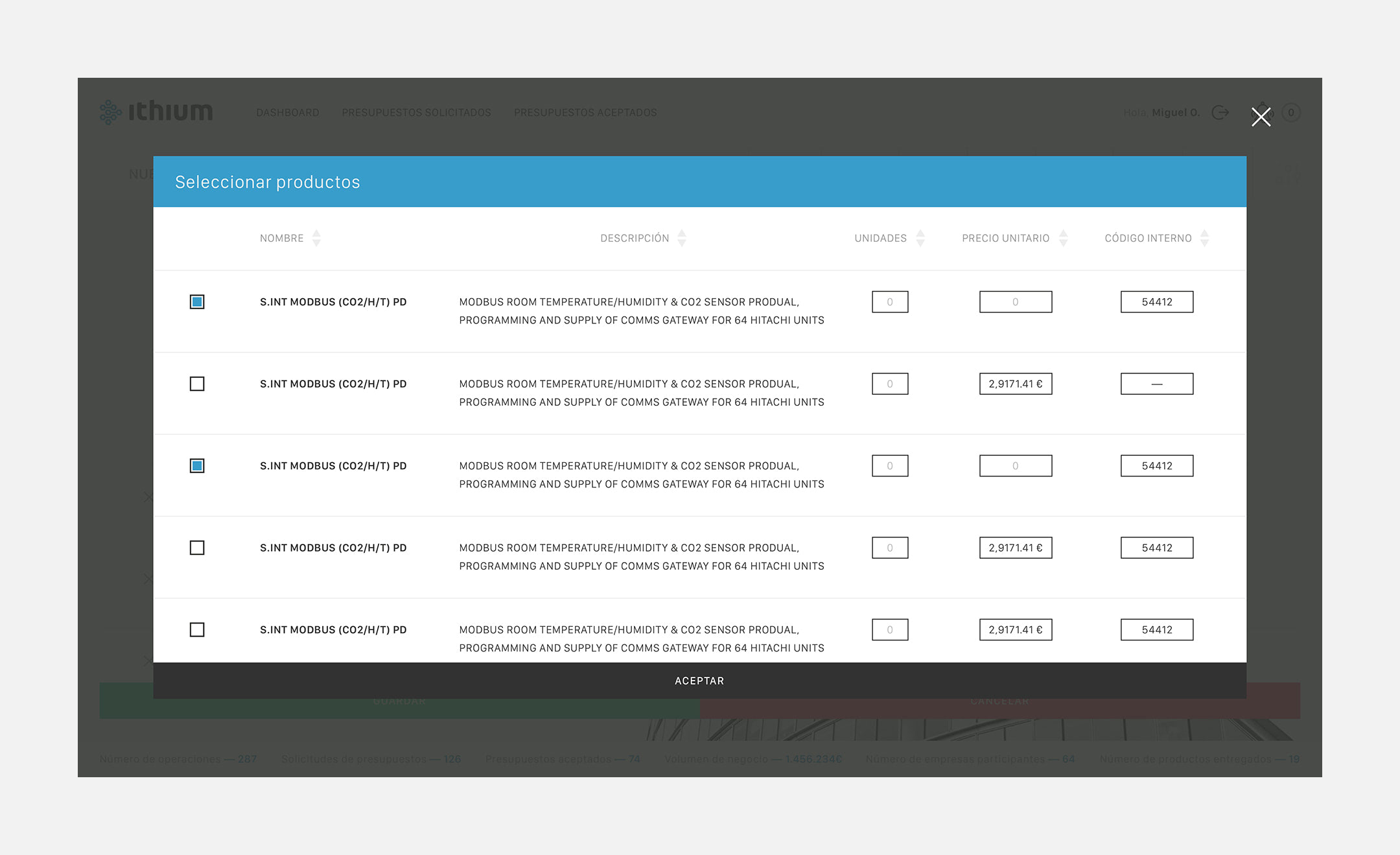Click the DASHBOARD navigation icon
Viewport: 1400px width, 855px height.
click(x=289, y=112)
